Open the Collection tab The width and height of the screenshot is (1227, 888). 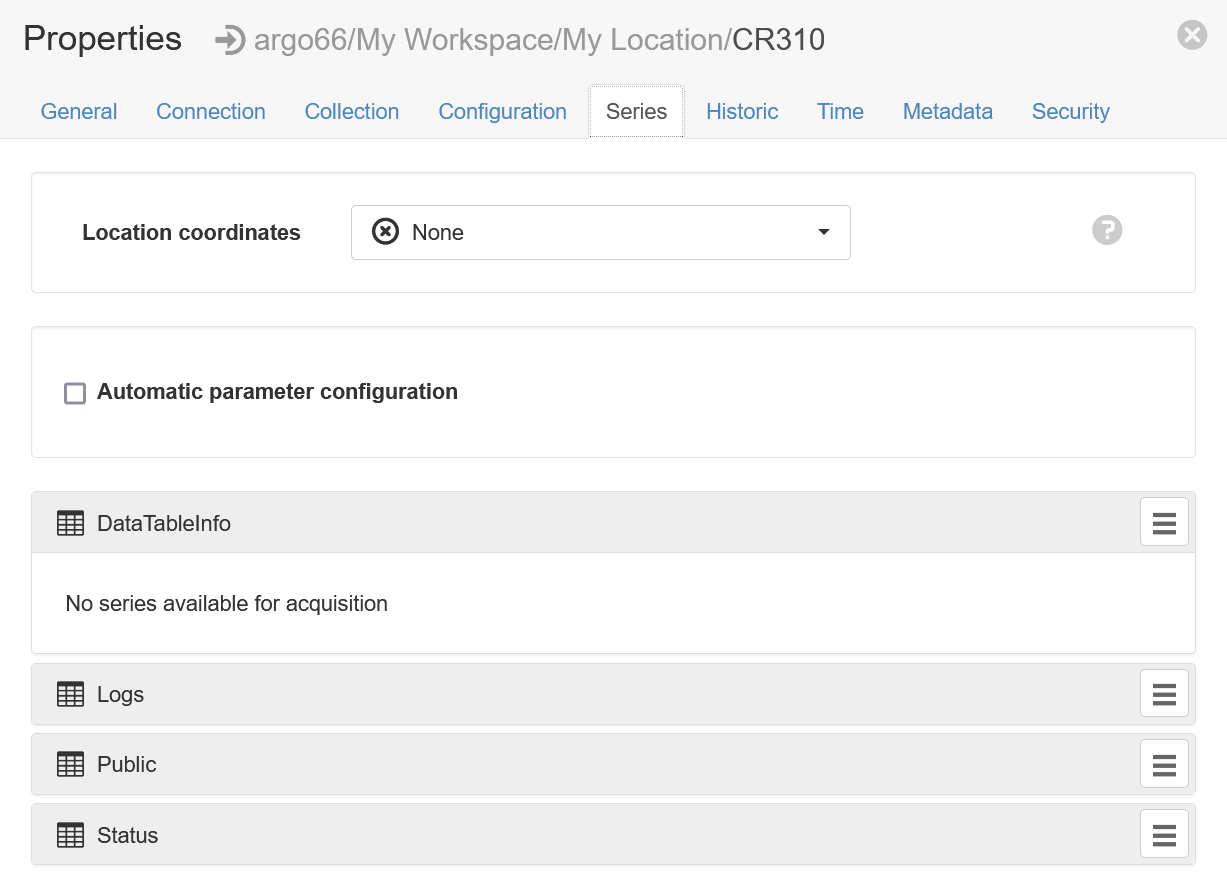352,111
